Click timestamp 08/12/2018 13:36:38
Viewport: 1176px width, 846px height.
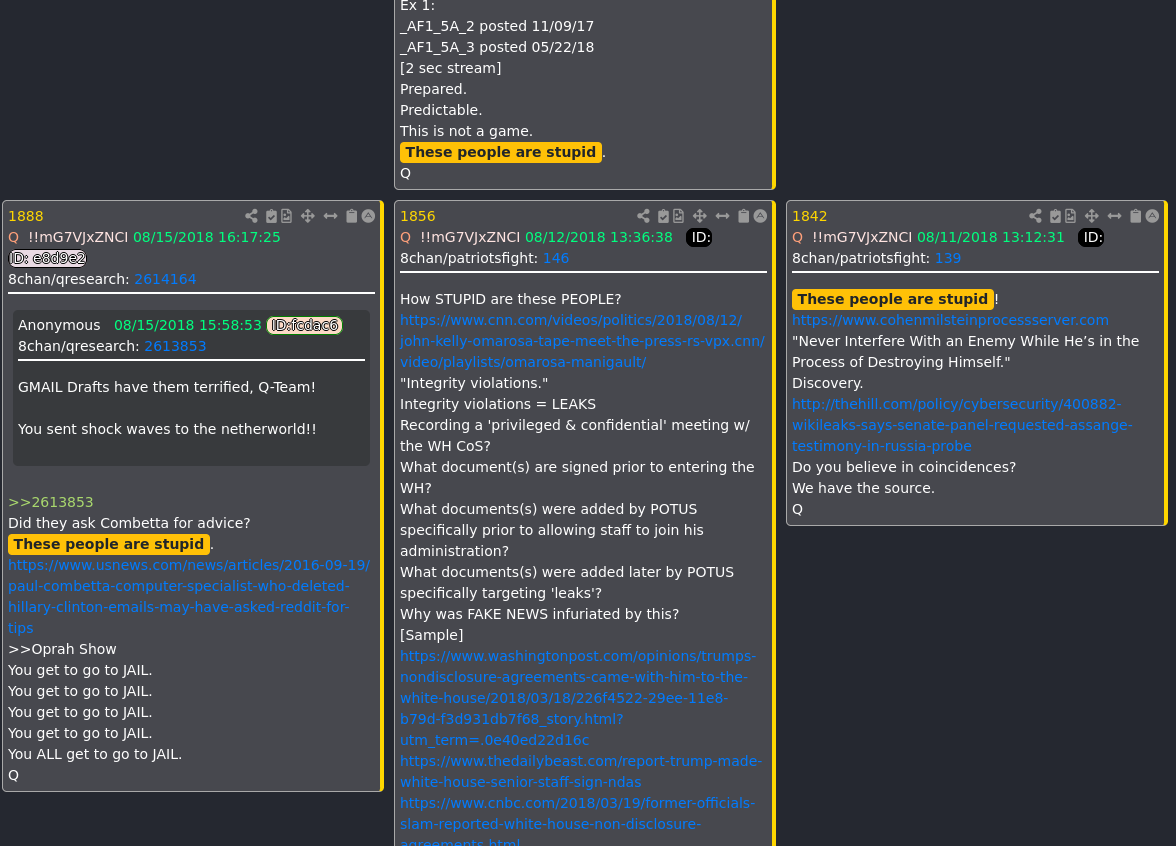[x=598, y=237]
